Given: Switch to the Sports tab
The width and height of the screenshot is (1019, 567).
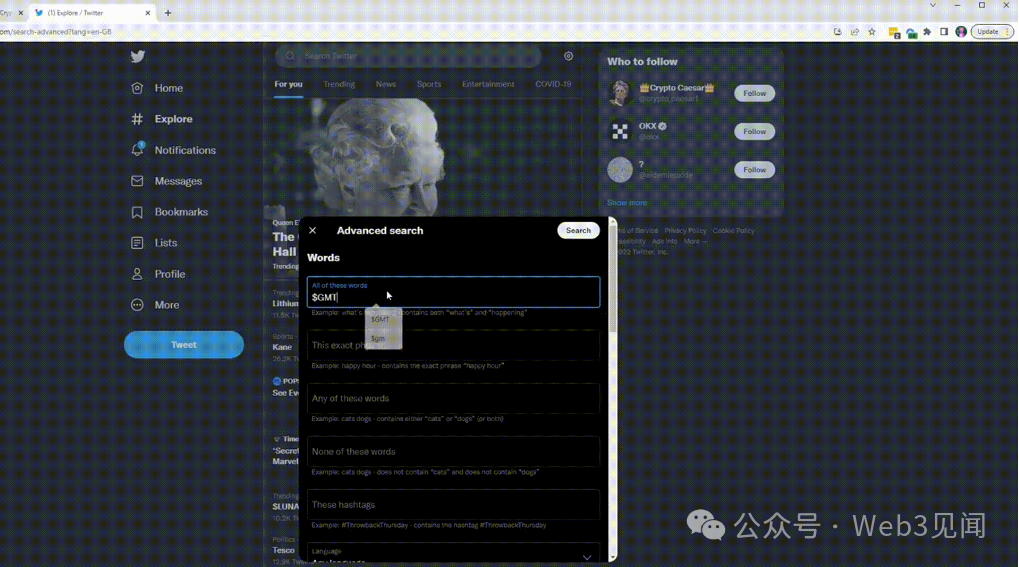Looking at the screenshot, I should [429, 84].
